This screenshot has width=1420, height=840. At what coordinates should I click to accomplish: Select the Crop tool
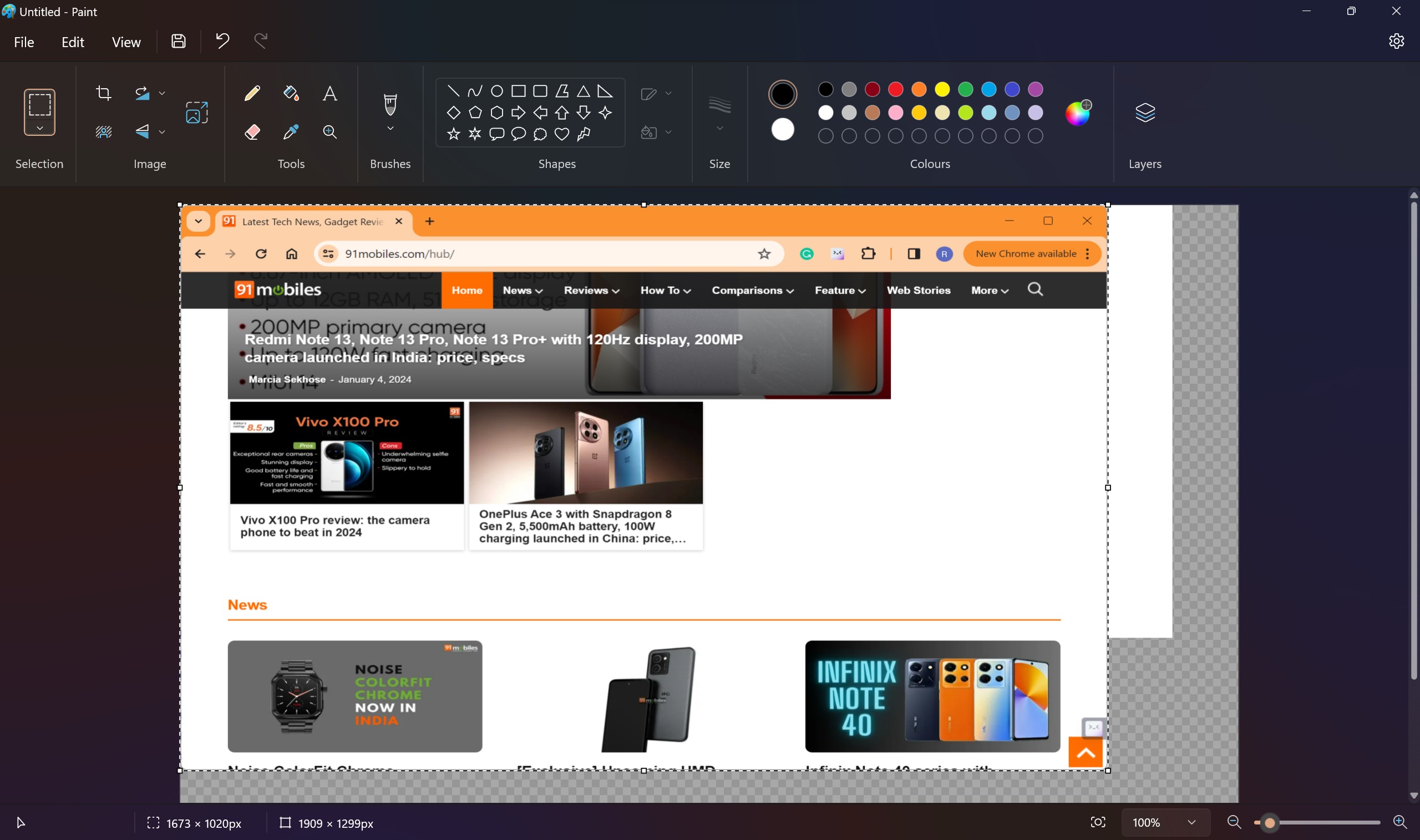point(104,92)
